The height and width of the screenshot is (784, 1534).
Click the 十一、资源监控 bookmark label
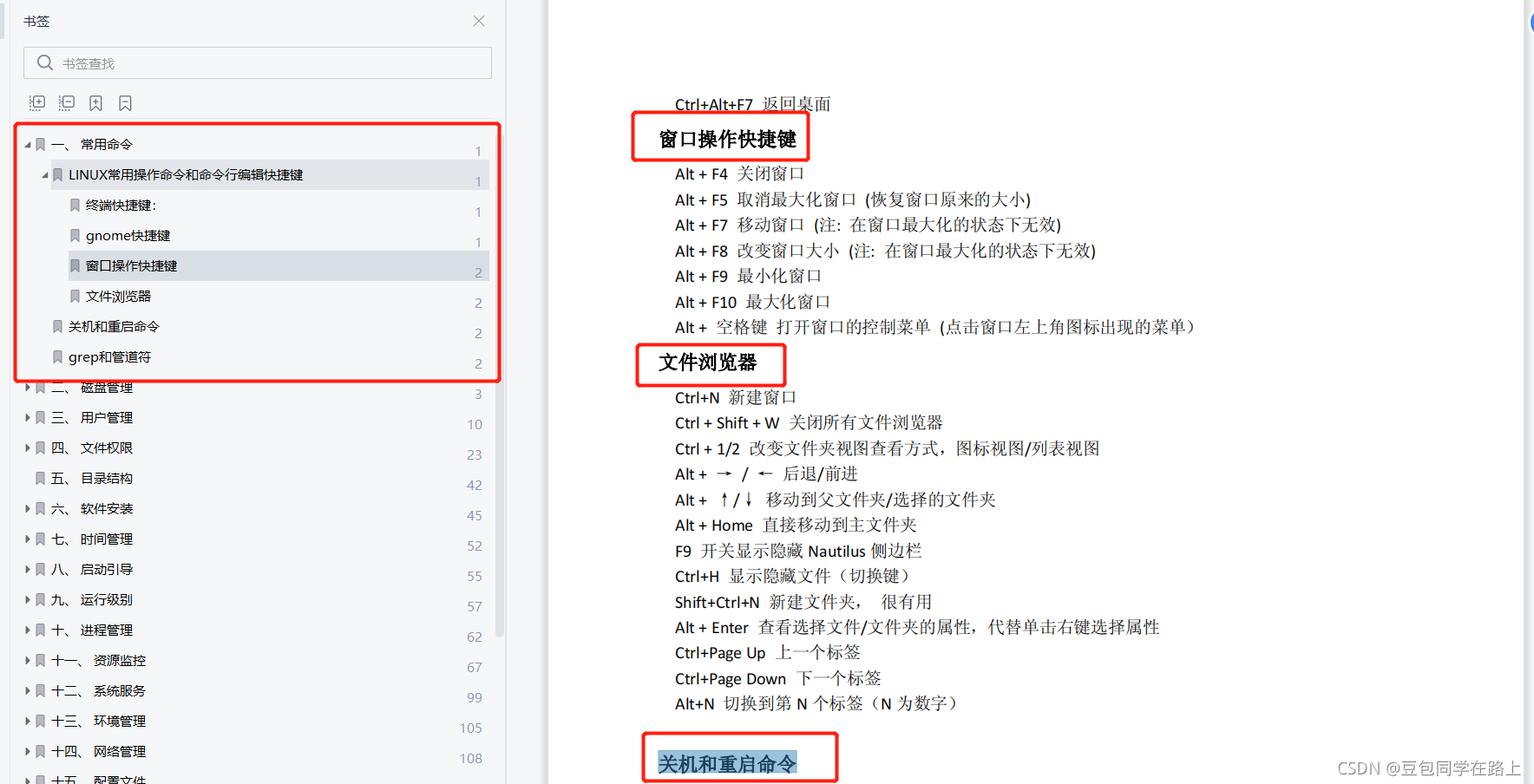[x=98, y=660]
